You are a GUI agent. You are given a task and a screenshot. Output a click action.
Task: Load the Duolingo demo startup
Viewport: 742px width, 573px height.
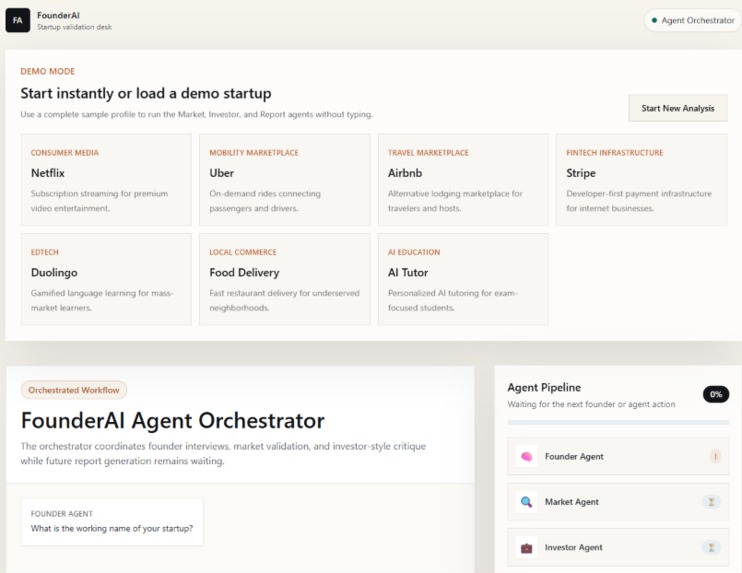[x=106, y=279]
